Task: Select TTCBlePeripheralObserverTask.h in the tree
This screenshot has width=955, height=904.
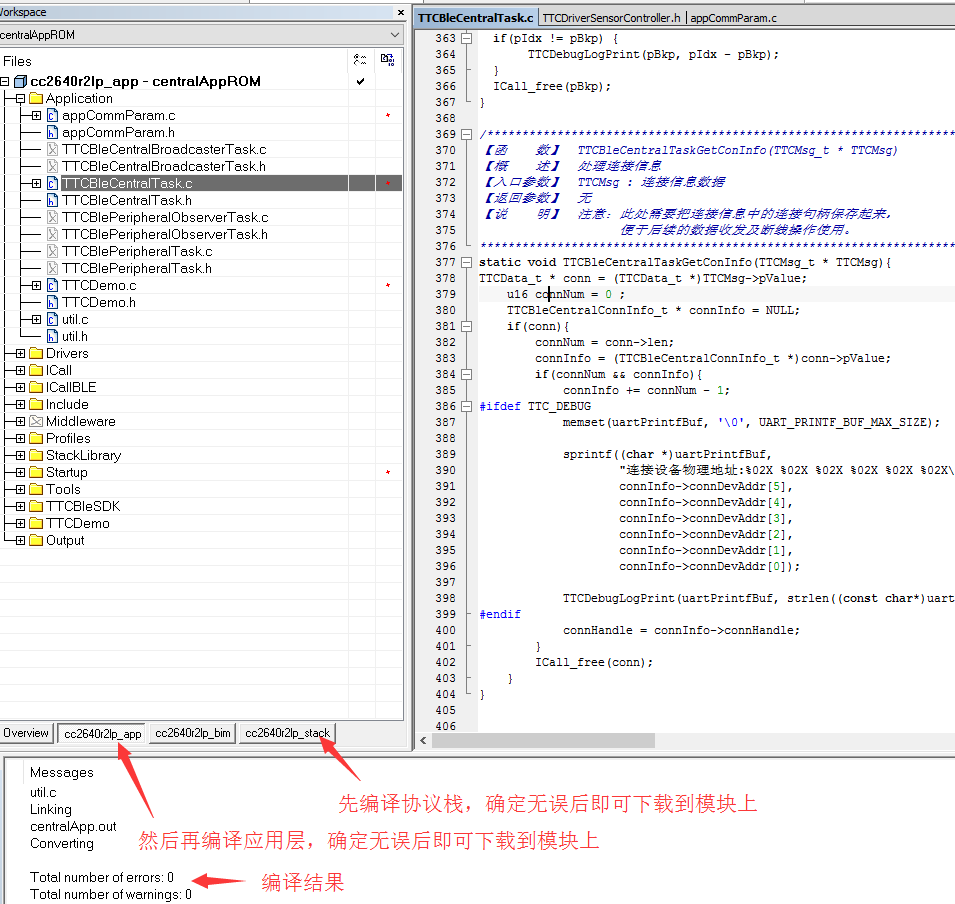Action: point(165,235)
